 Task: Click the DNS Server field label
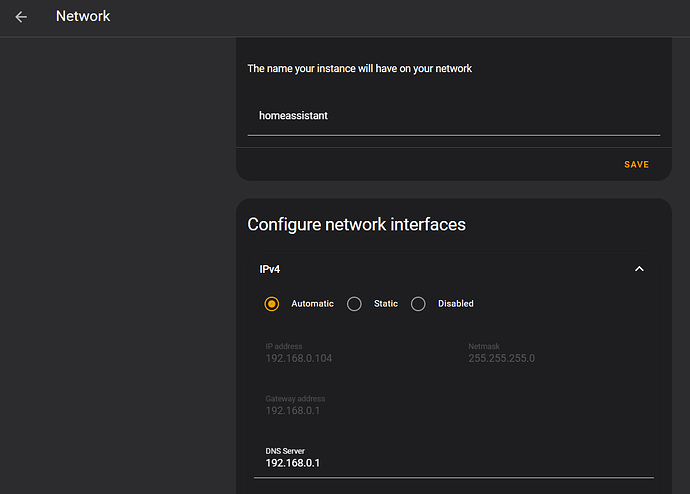pyautogui.click(x=287, y=450)
